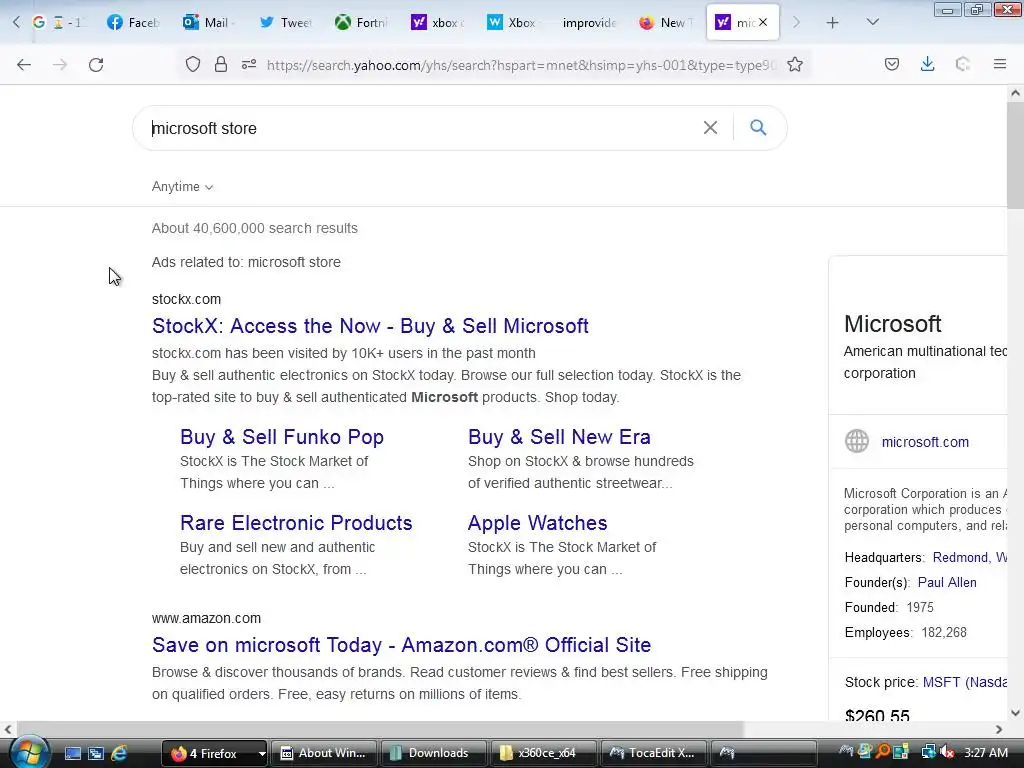Click Show Desktop quick launch icon
The height and width of the screenshot is (768, 1024).
(x=72, y=753)
